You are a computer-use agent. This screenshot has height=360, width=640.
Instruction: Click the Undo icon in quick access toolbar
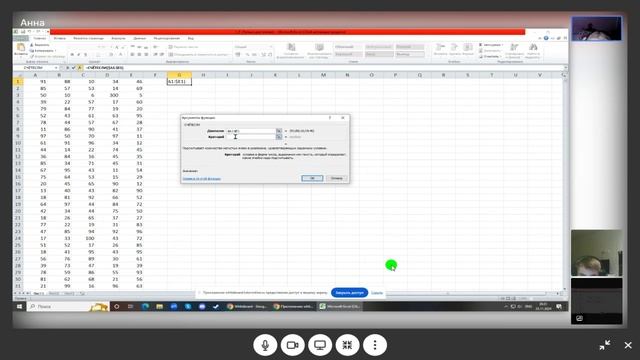coord(30,32)
